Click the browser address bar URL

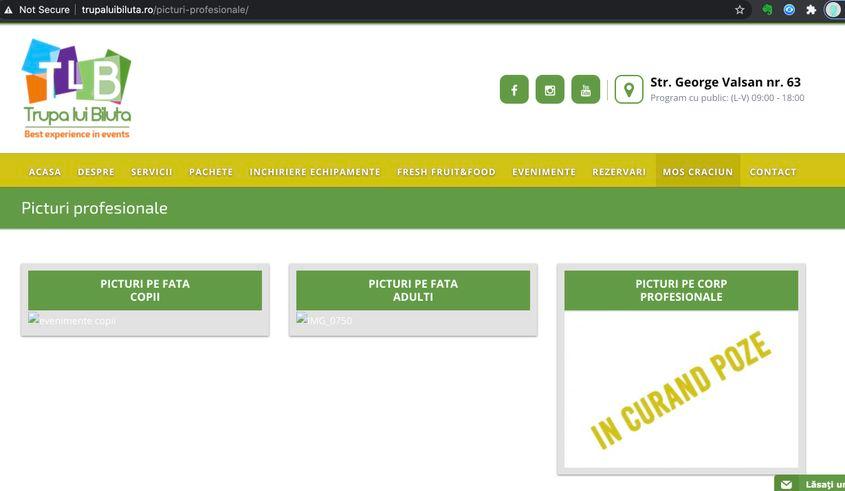pyautogui.click(x=165, y=10)
